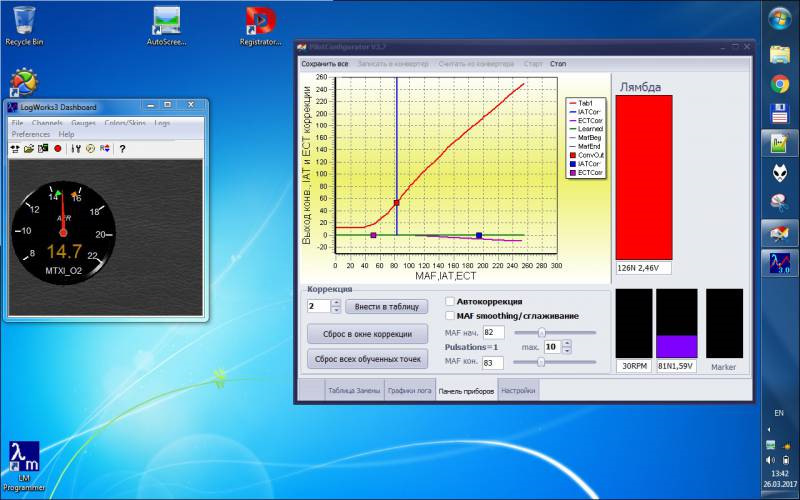Click the red Лямбда bar indicator
The height and width of the screenshot is (500, 800).
pos(644,177)
